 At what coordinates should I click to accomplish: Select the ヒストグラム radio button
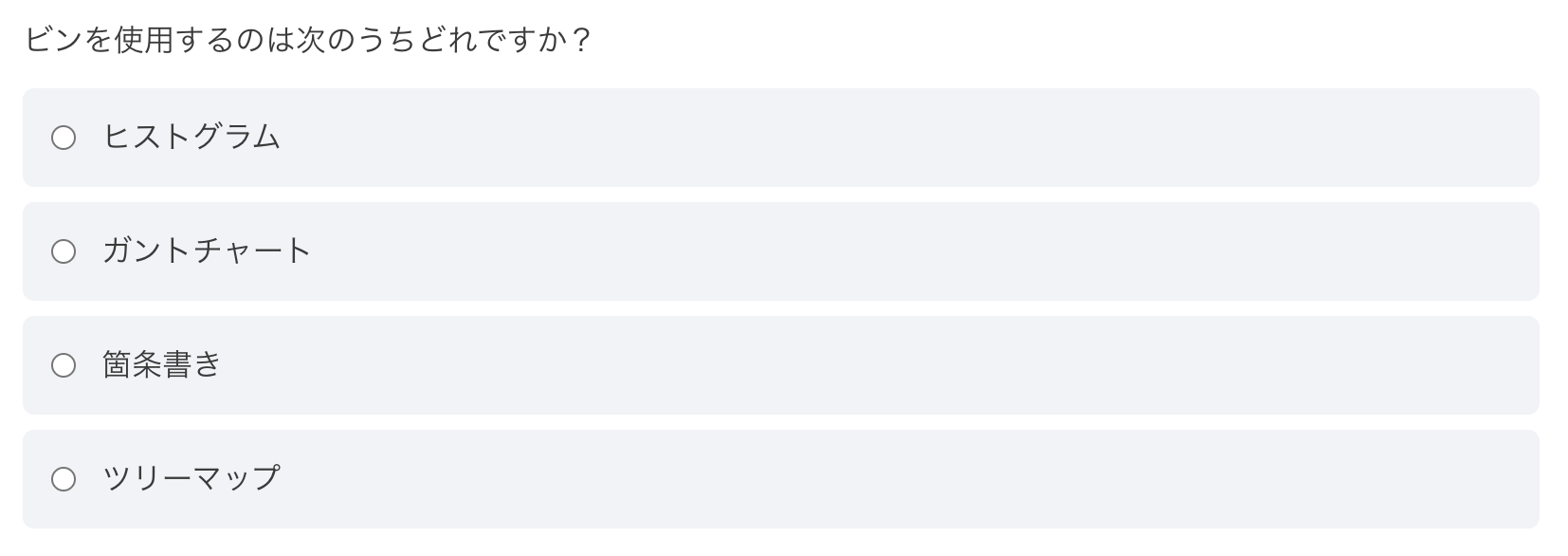[x=64, y=138]
